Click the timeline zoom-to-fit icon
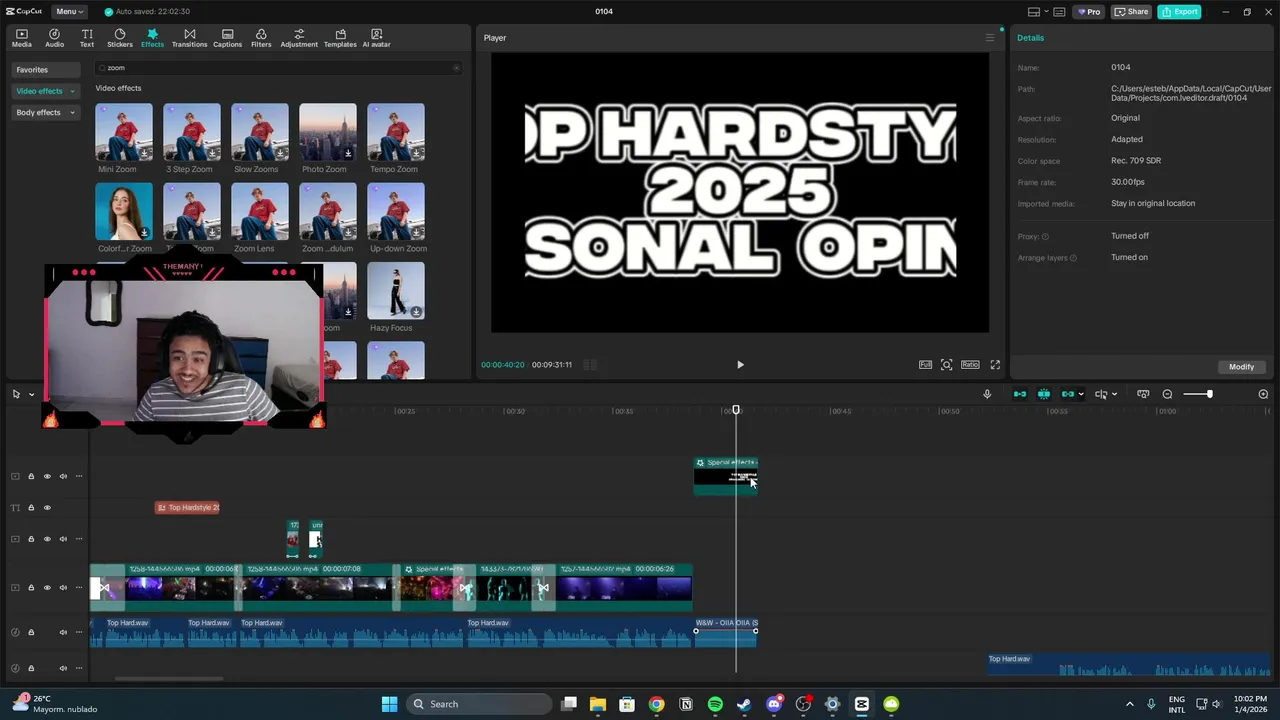 point(1143,394)
